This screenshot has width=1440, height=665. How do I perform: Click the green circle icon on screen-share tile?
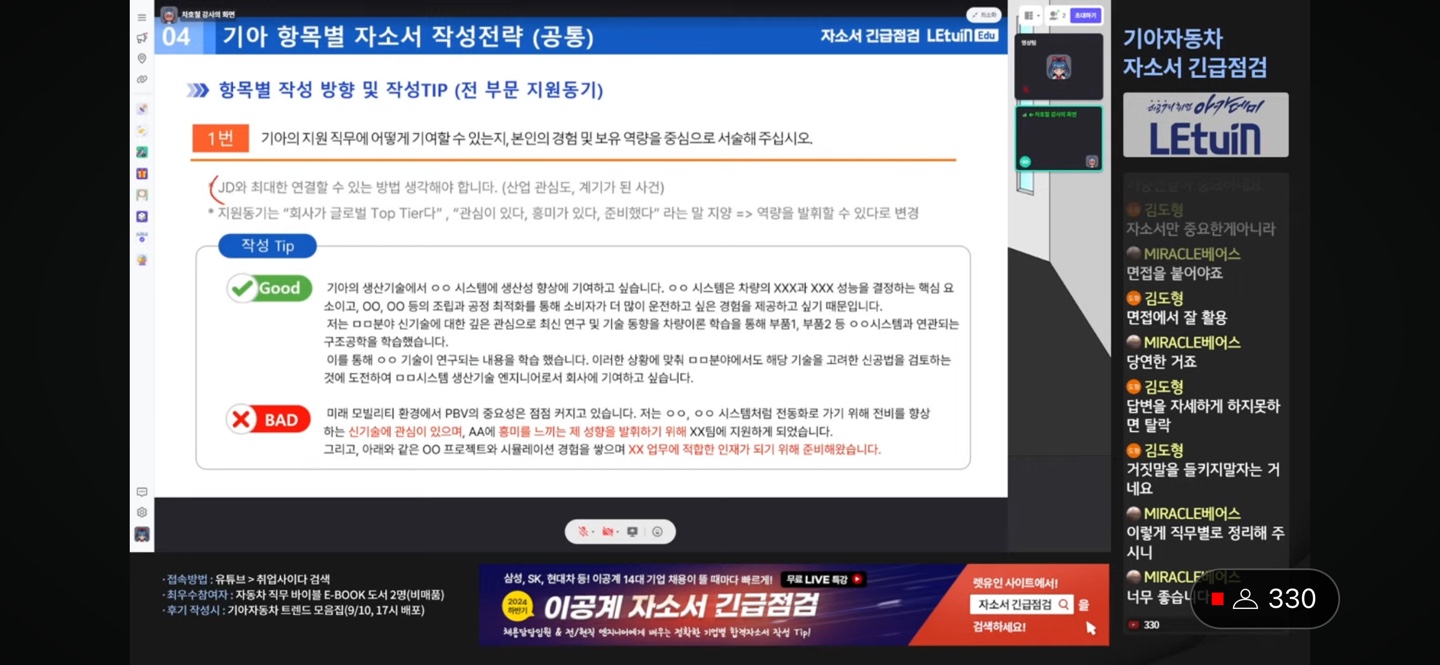tap(1025, 162)
